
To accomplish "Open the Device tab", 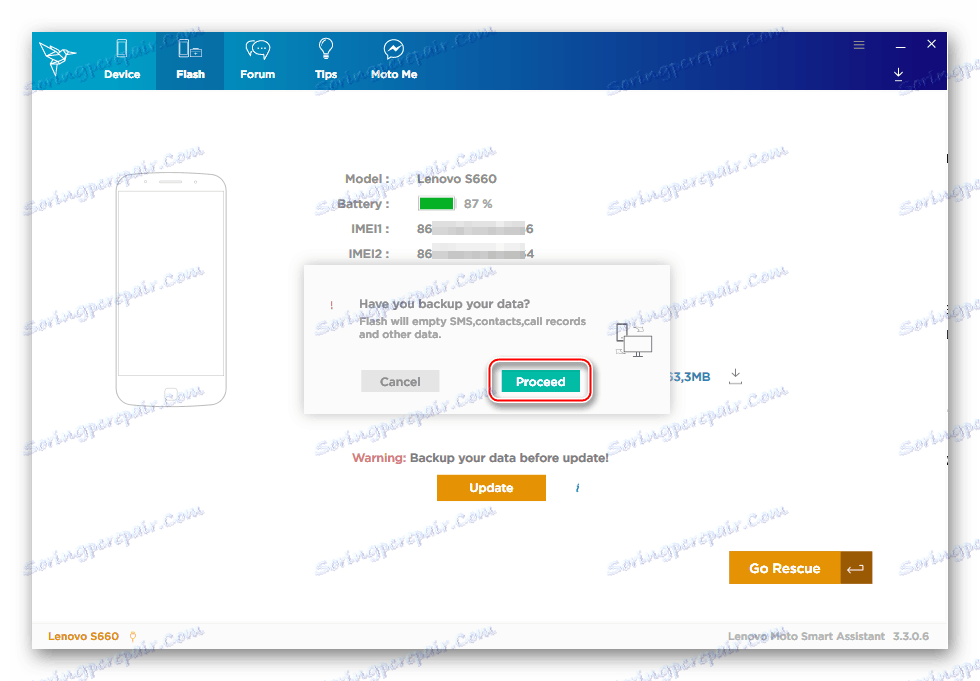I will click(x=122, y=60).
